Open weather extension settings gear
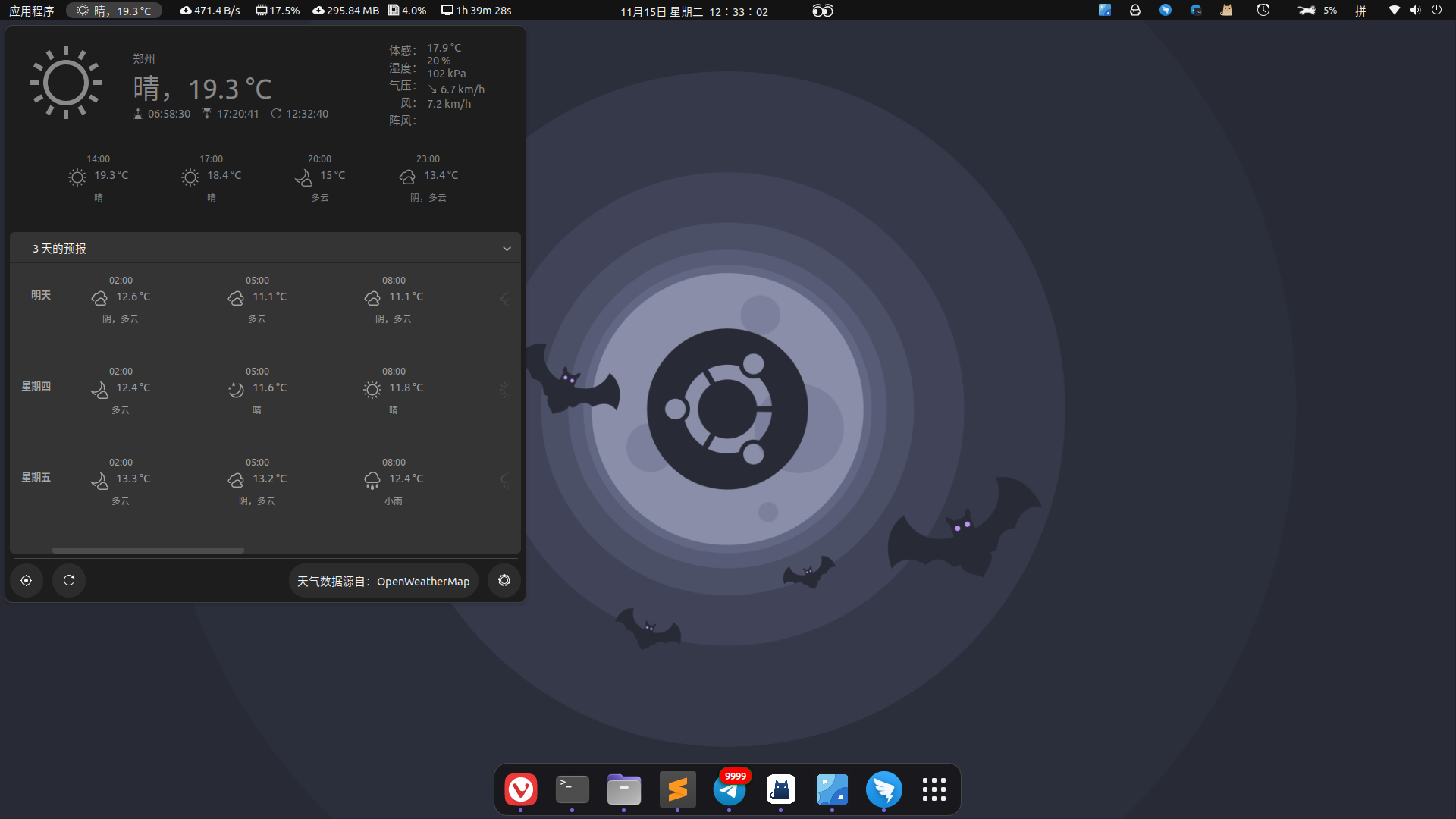The image size is (1456, 819). tap(504, 581)
